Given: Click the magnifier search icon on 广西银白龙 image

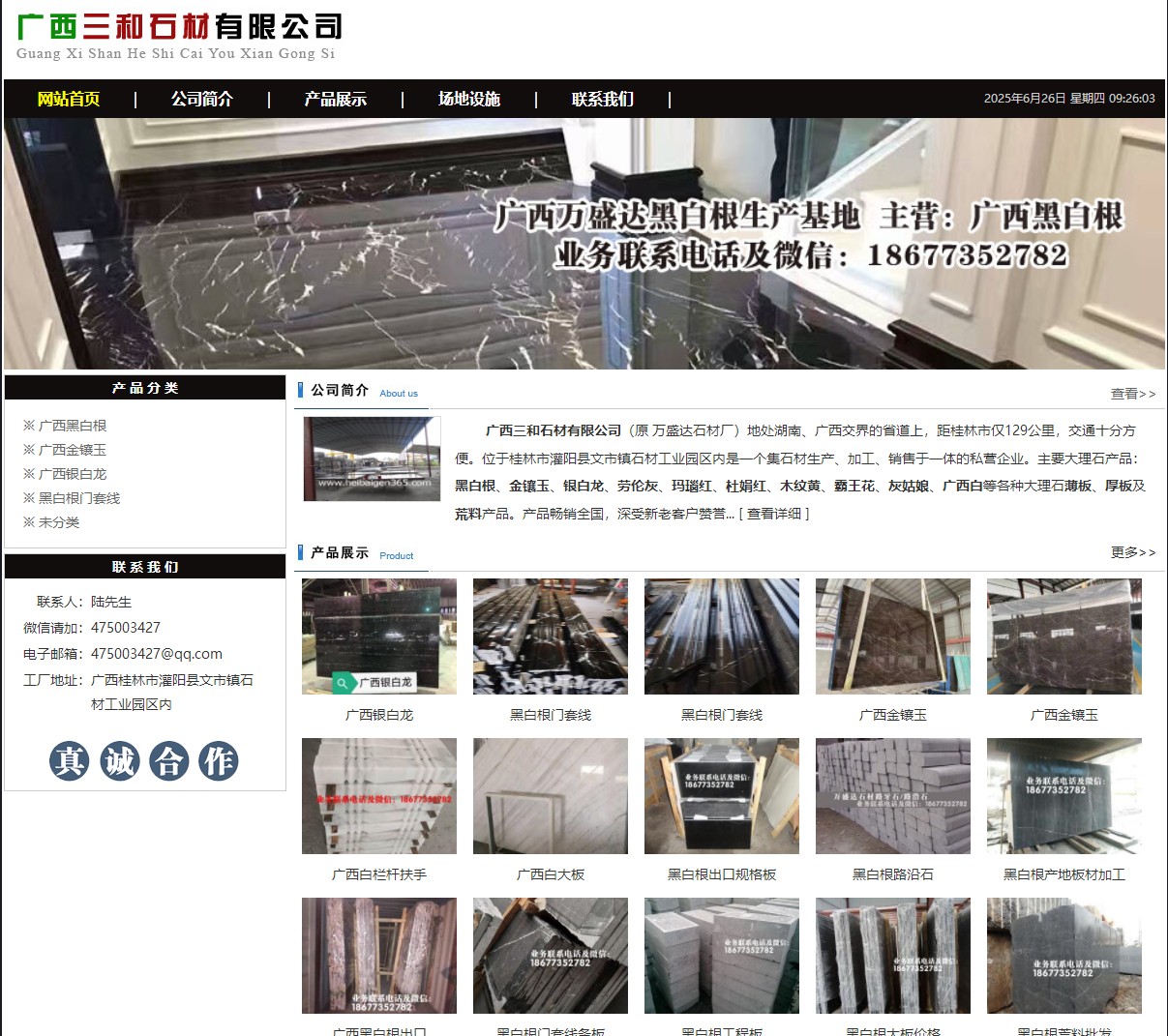Looking at the screenshot, I should (341, 682).
